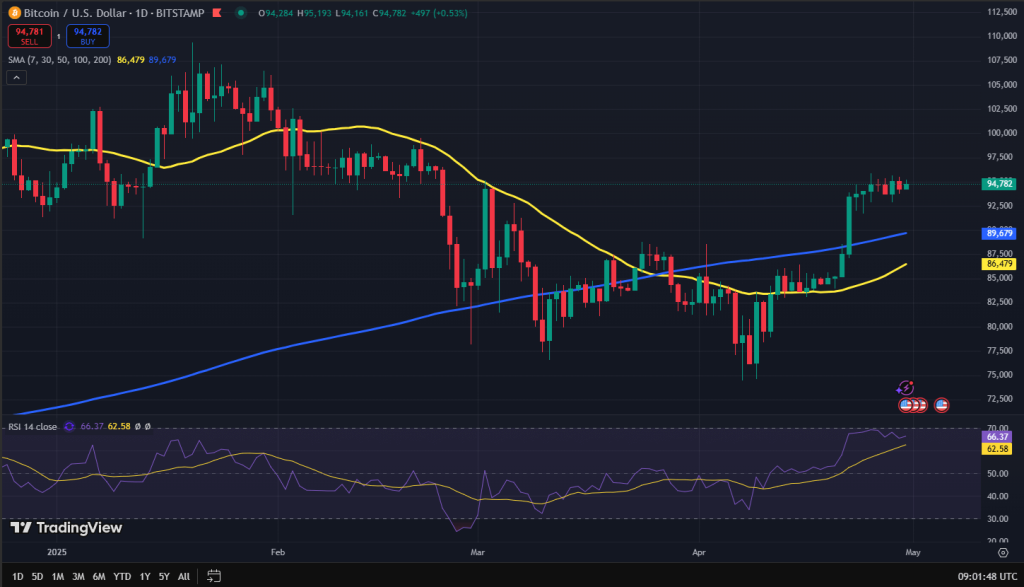Click yellow SMA value 86,479 in legend

click(131, 59)
